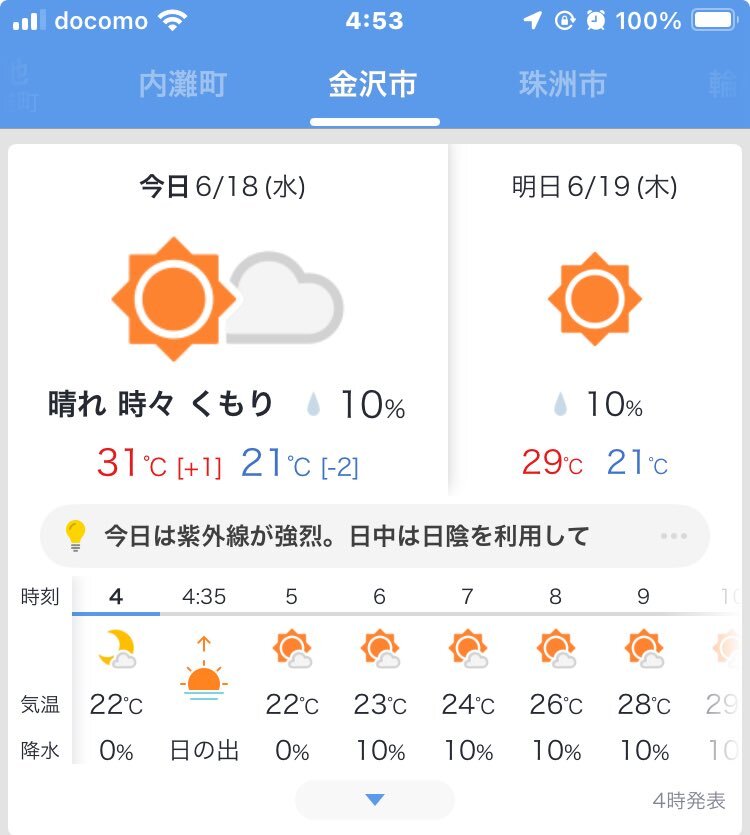Image resolution: width=750 pixels, height=835 pixels.
Task: Tap today's raindrop precipitation icon
Action: tap(315, 405)
